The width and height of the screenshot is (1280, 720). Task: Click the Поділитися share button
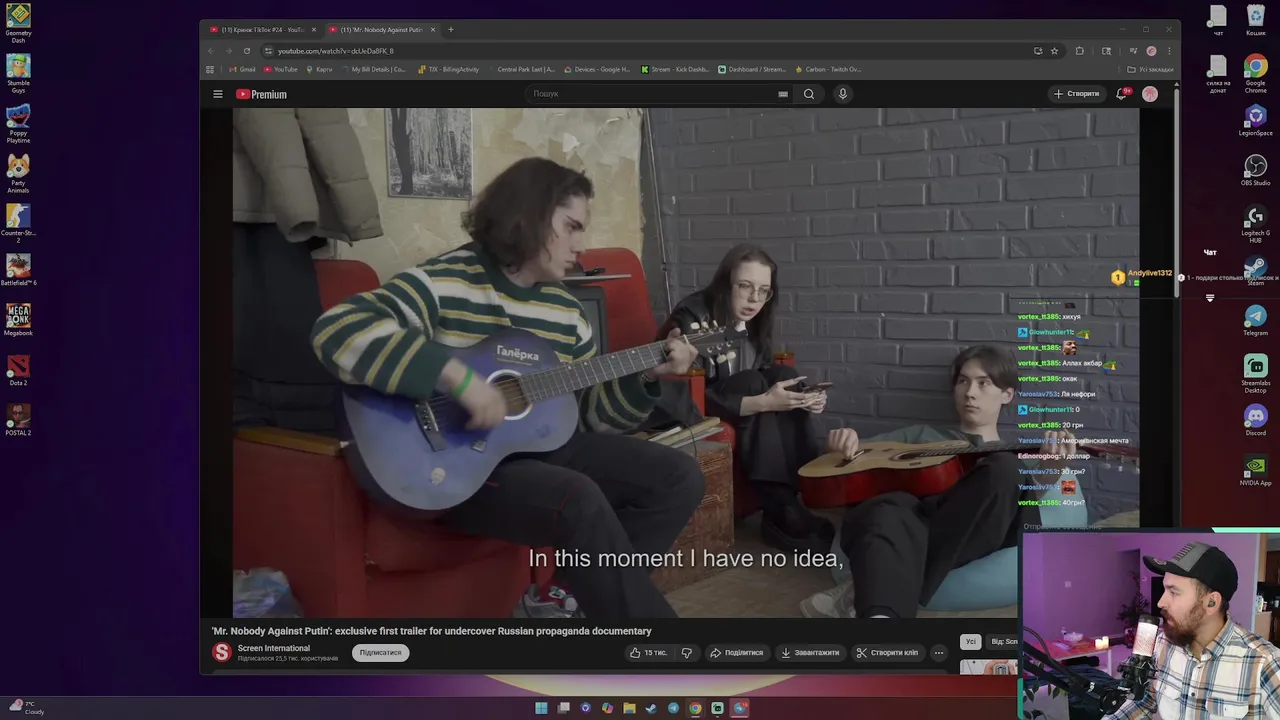(x=736, y=653)
